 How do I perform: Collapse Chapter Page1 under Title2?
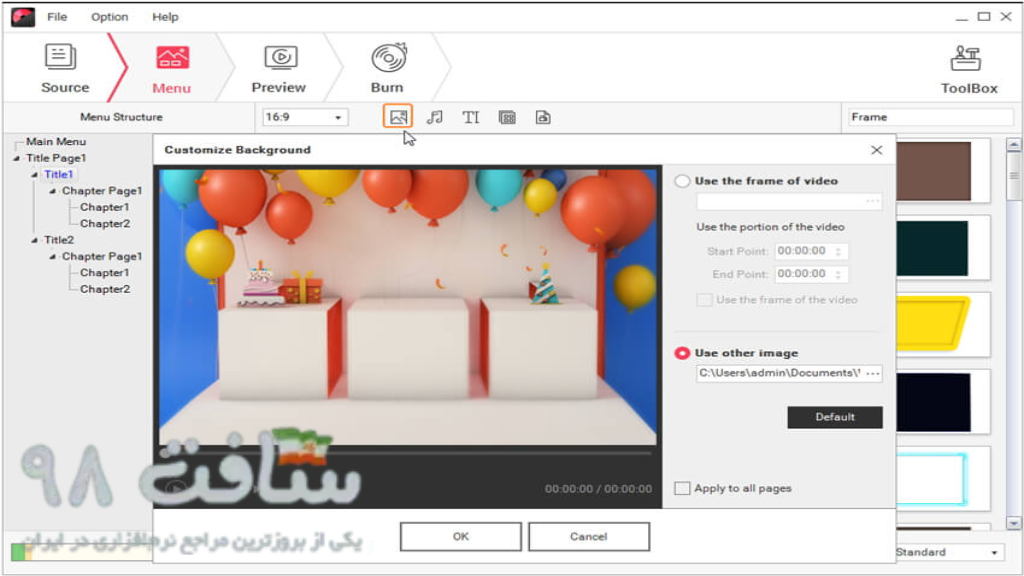click(x=52, y=257)
